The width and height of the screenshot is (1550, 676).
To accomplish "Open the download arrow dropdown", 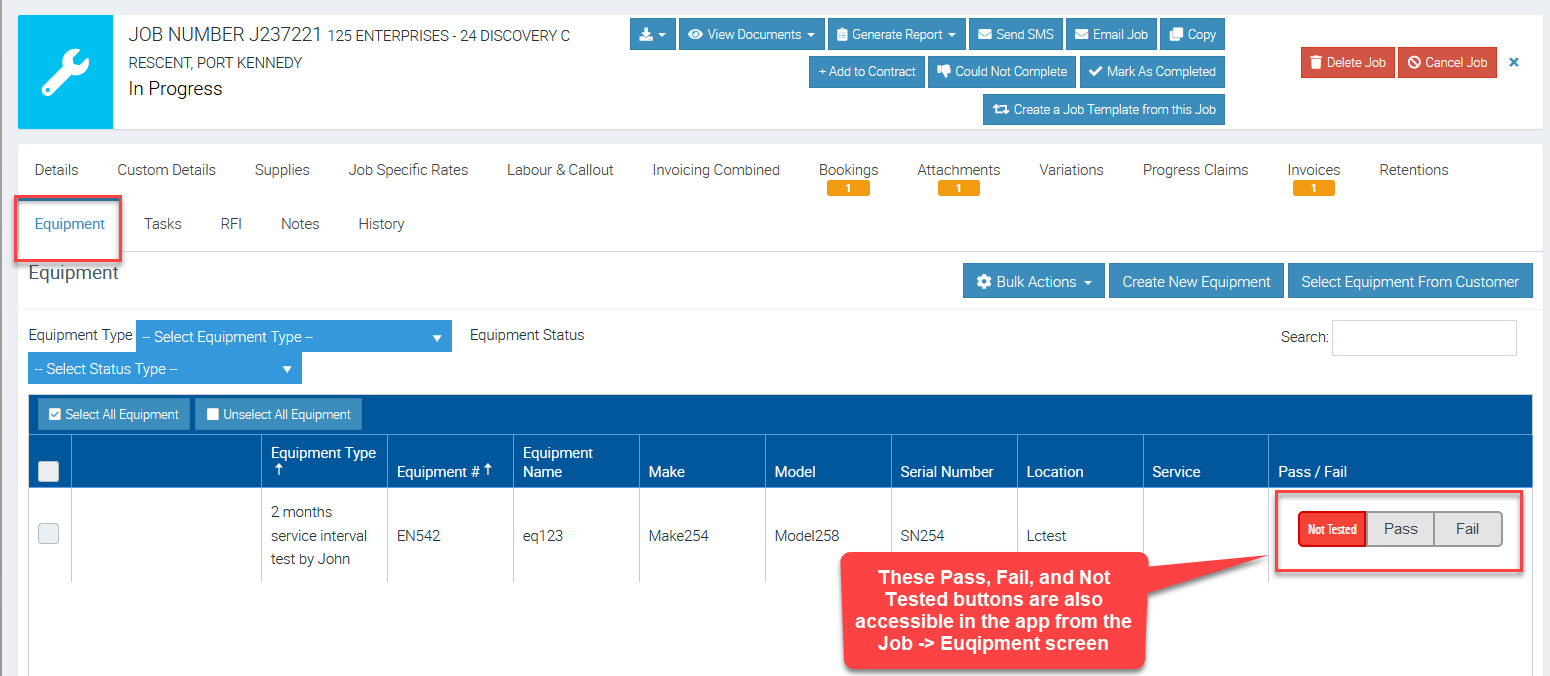I will pyautogui.click(x=653, y=34).
